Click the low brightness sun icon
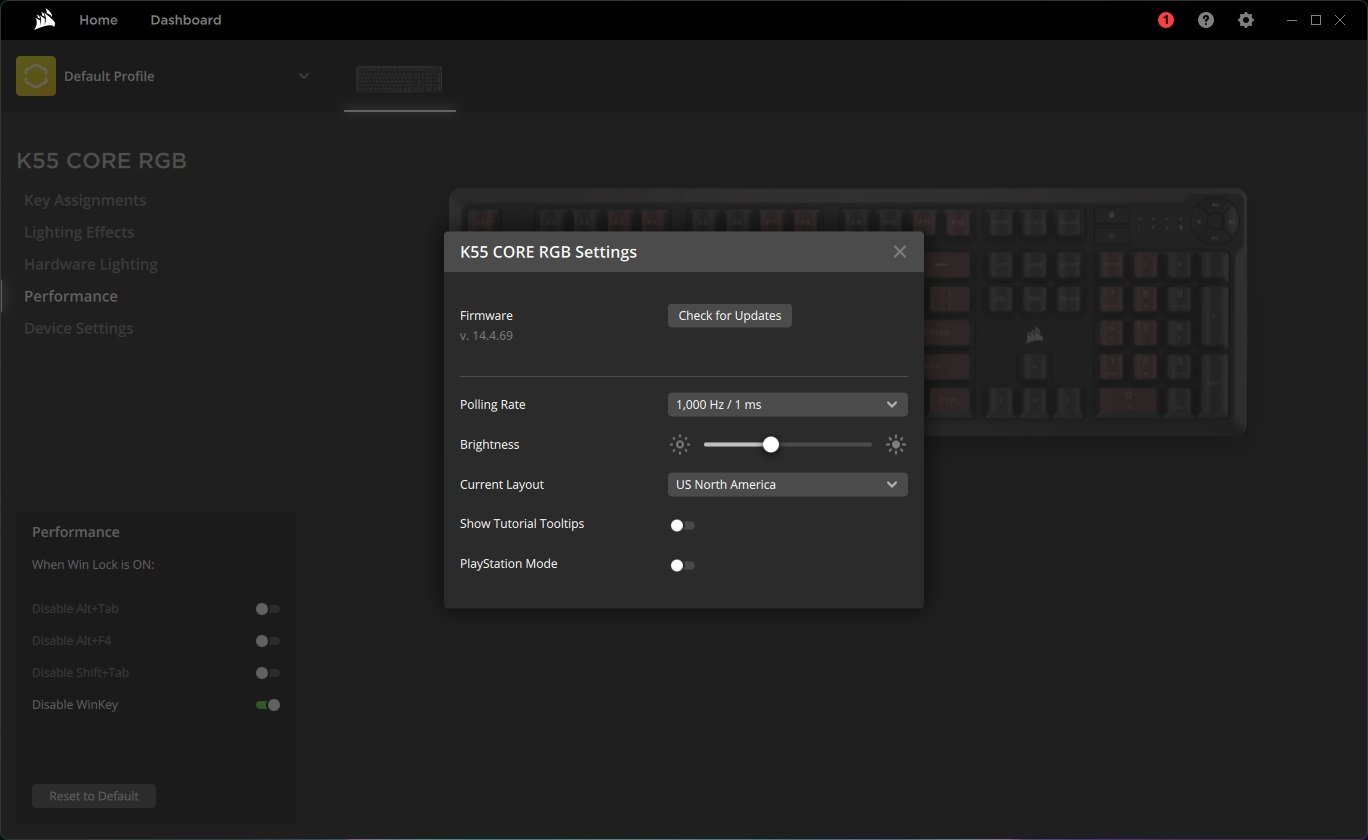1368x840 pixels. click(x=680, y=445)
